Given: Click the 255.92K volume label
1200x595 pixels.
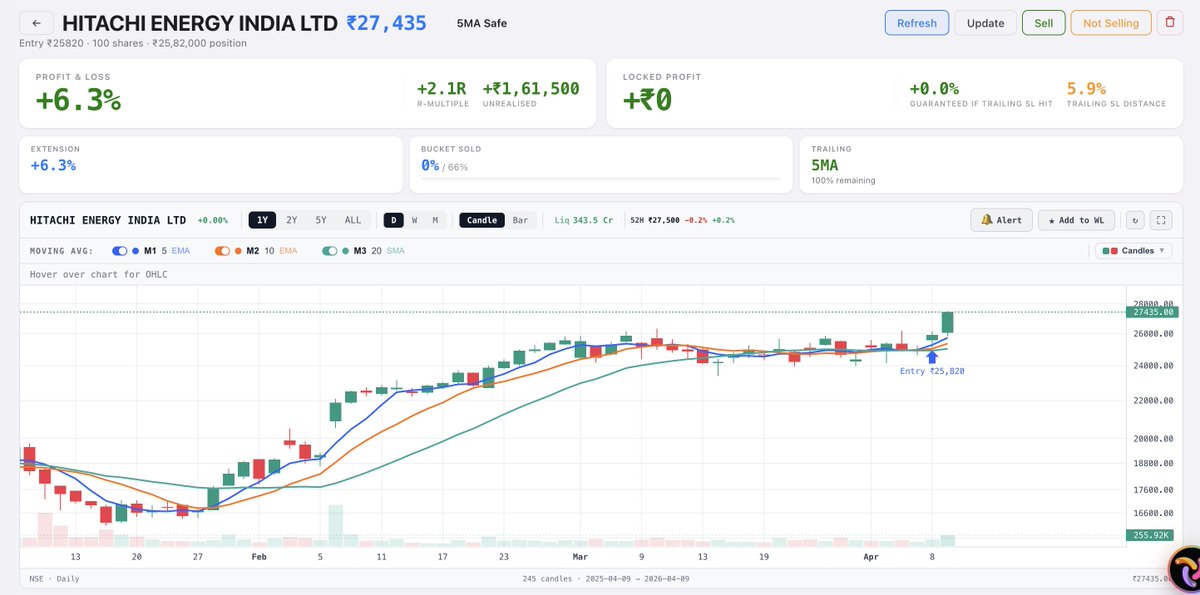Looking at the screenshot, I should [1152, 535].
